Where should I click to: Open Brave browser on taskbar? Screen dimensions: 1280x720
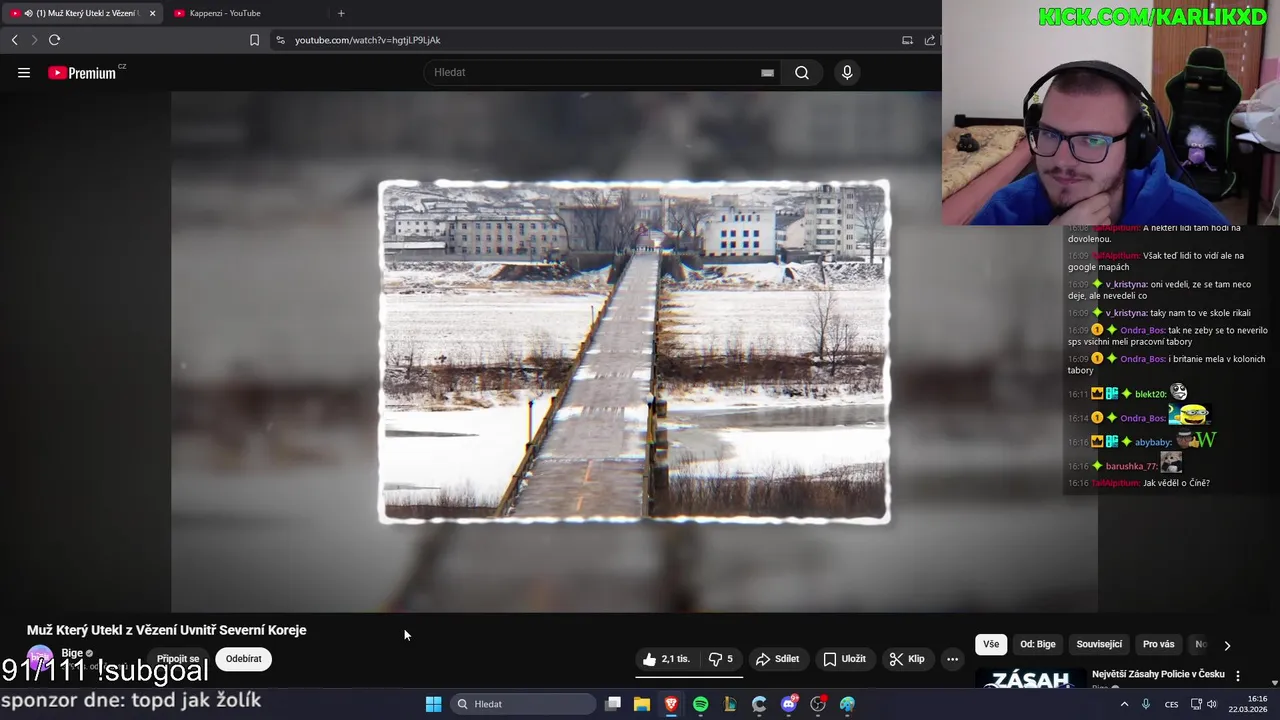pos(671,704)
